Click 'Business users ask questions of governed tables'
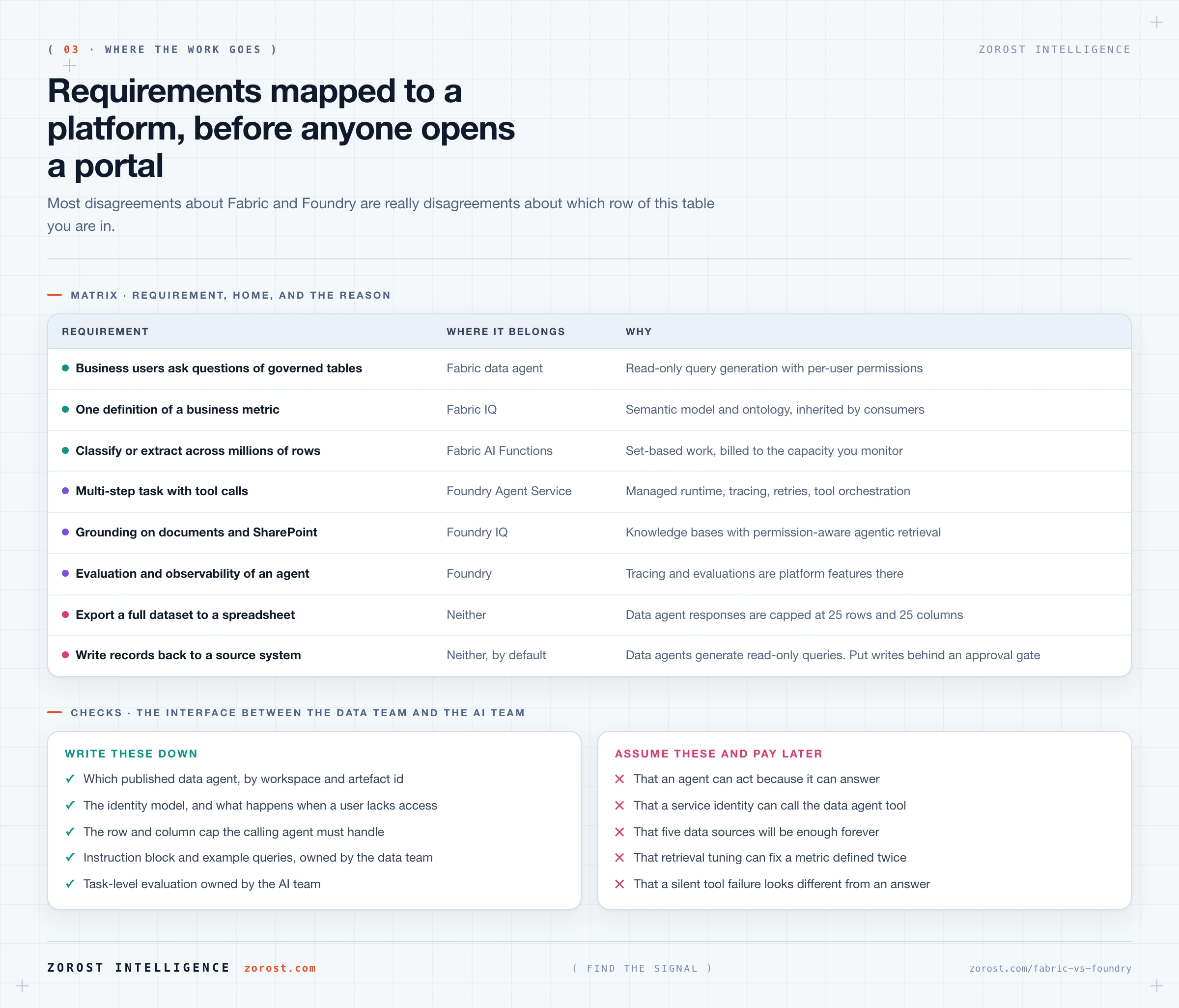Image resolution: width=1179 pixels, height=1008 pixels. tap(219, 368)
